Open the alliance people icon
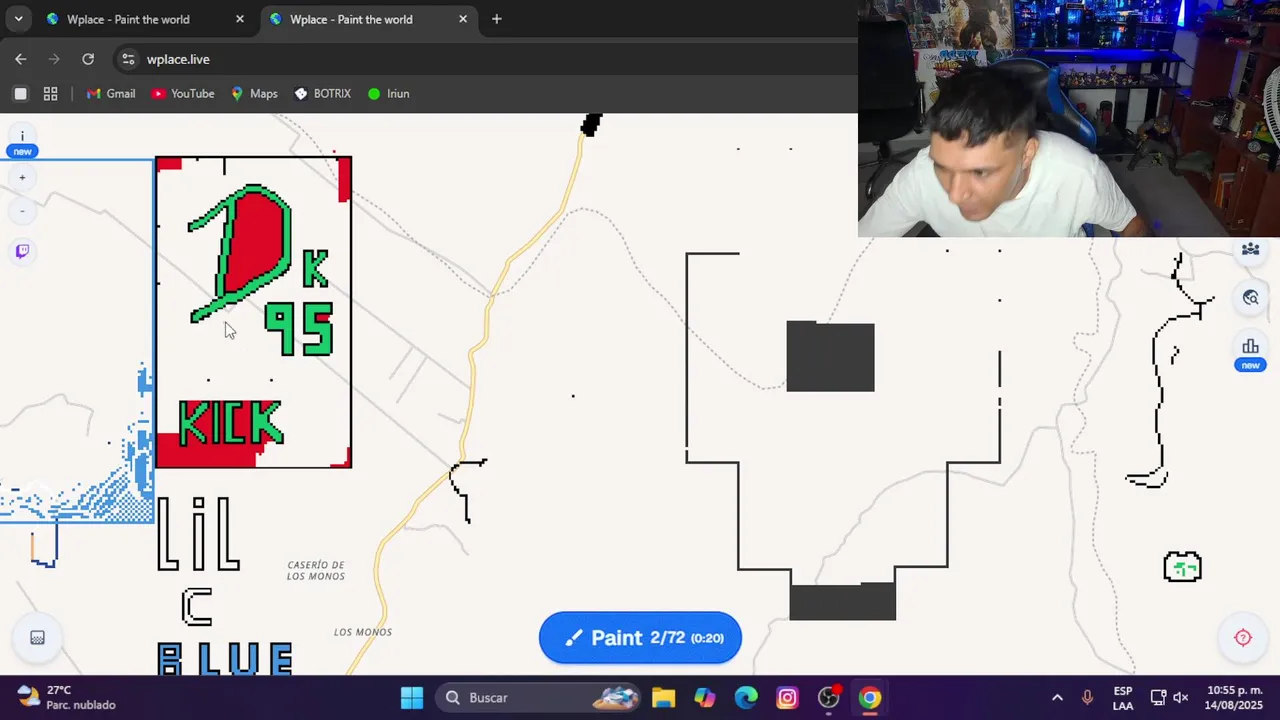This screenshot has width=1280, height=720. (1250, 249)
